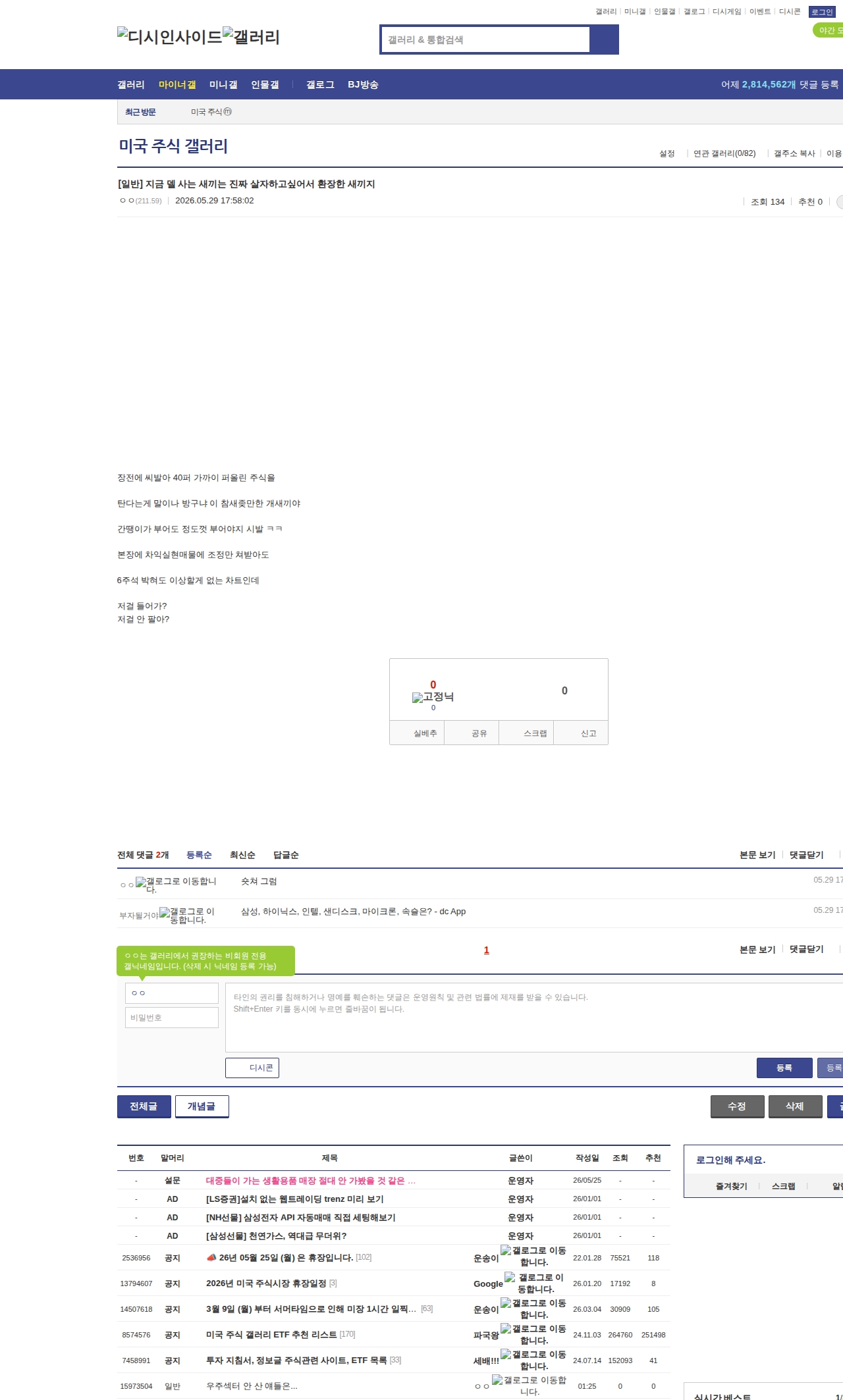Open the 디시콘 picker button
This screenshot has width=843, height=1400.
click(x=252, y=1068)
